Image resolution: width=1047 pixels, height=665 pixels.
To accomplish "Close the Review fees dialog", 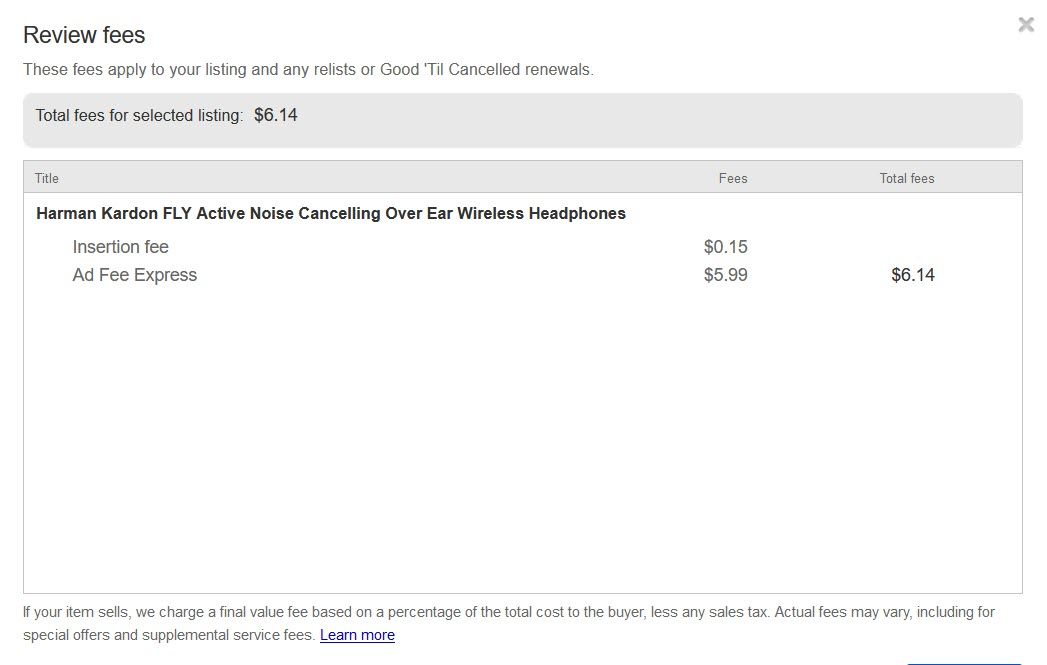I will pyautogui.click(x=1026, y=25).
